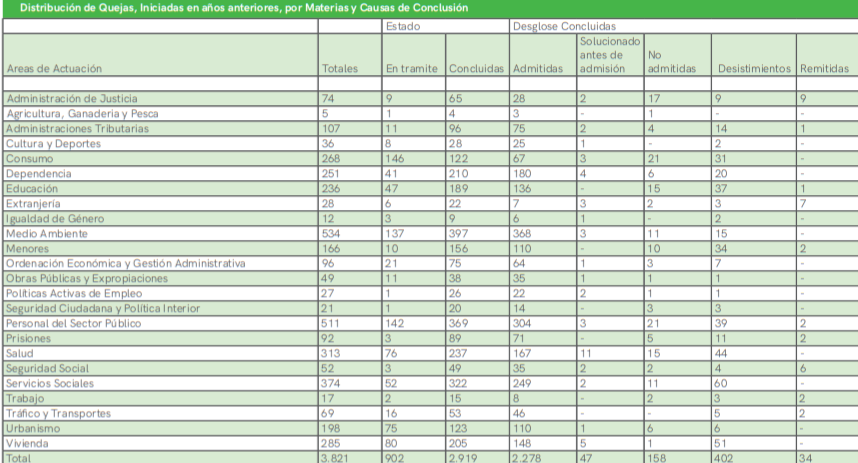Select the "Concluidas" column header
Screen dimensions: 858x463
(x=476, y=68)
